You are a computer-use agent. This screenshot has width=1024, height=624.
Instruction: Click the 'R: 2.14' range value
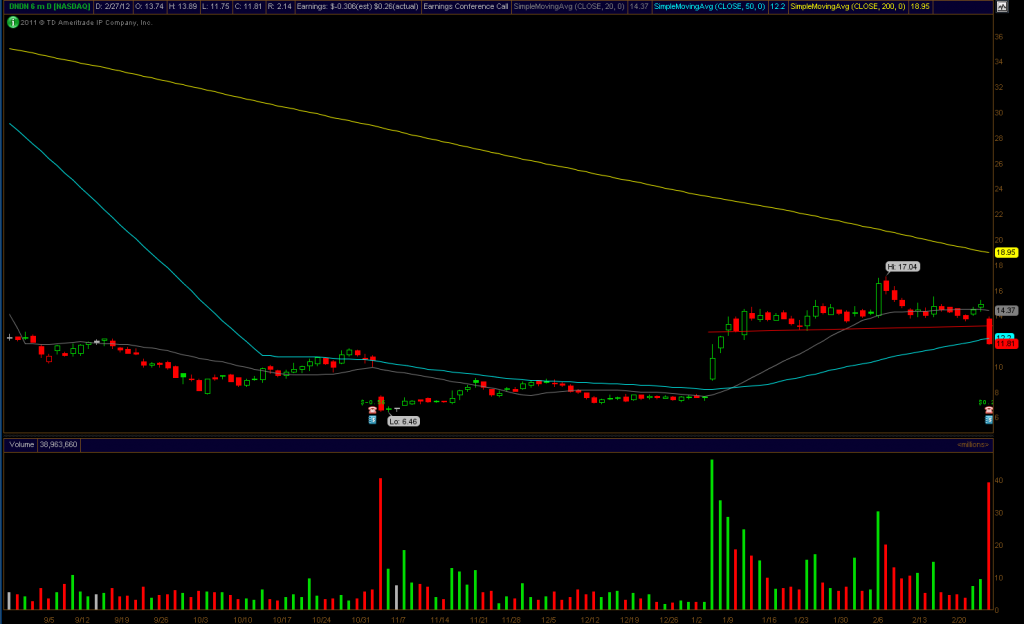click(280, 7)
